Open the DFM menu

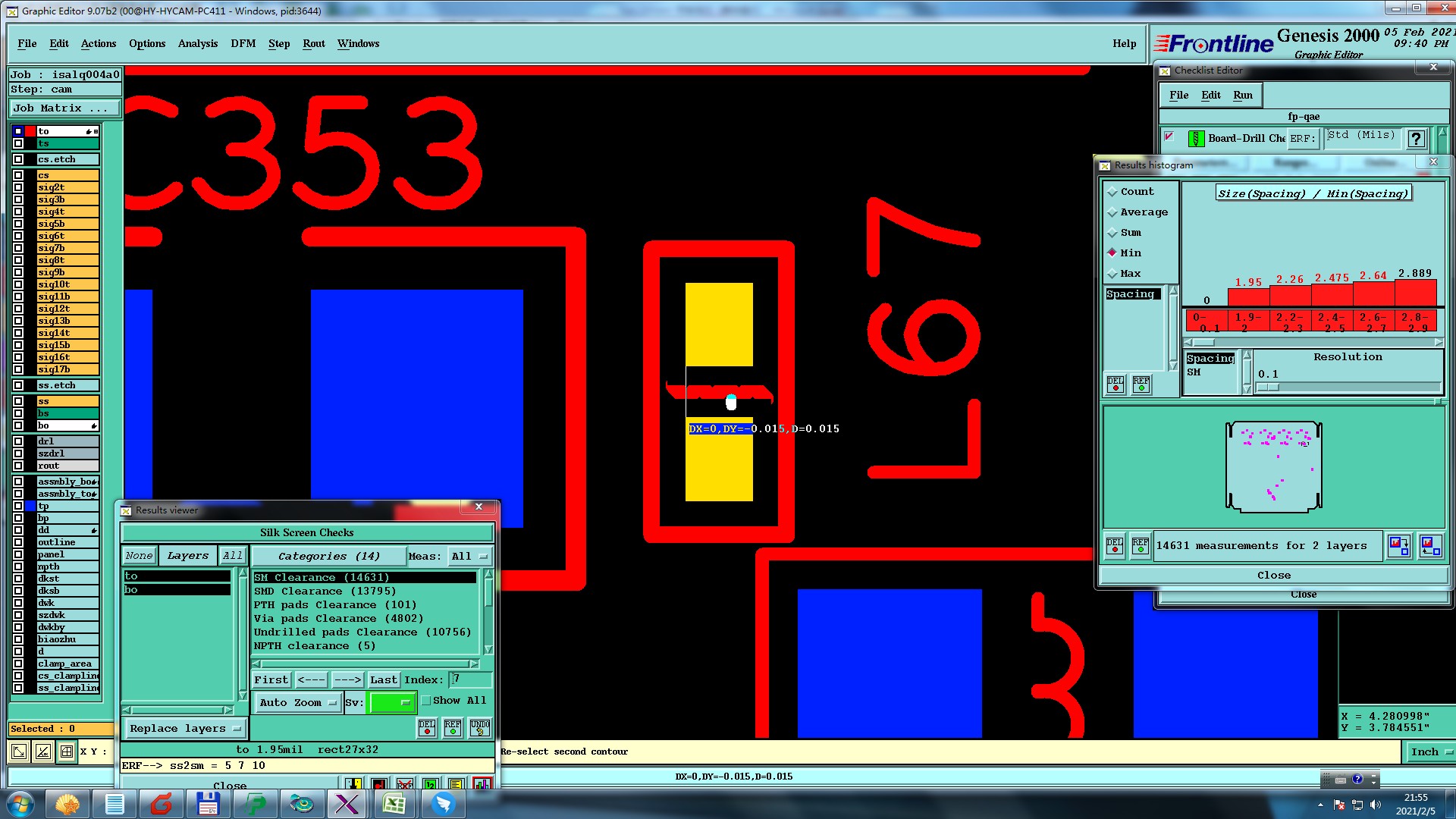[243, 43]
